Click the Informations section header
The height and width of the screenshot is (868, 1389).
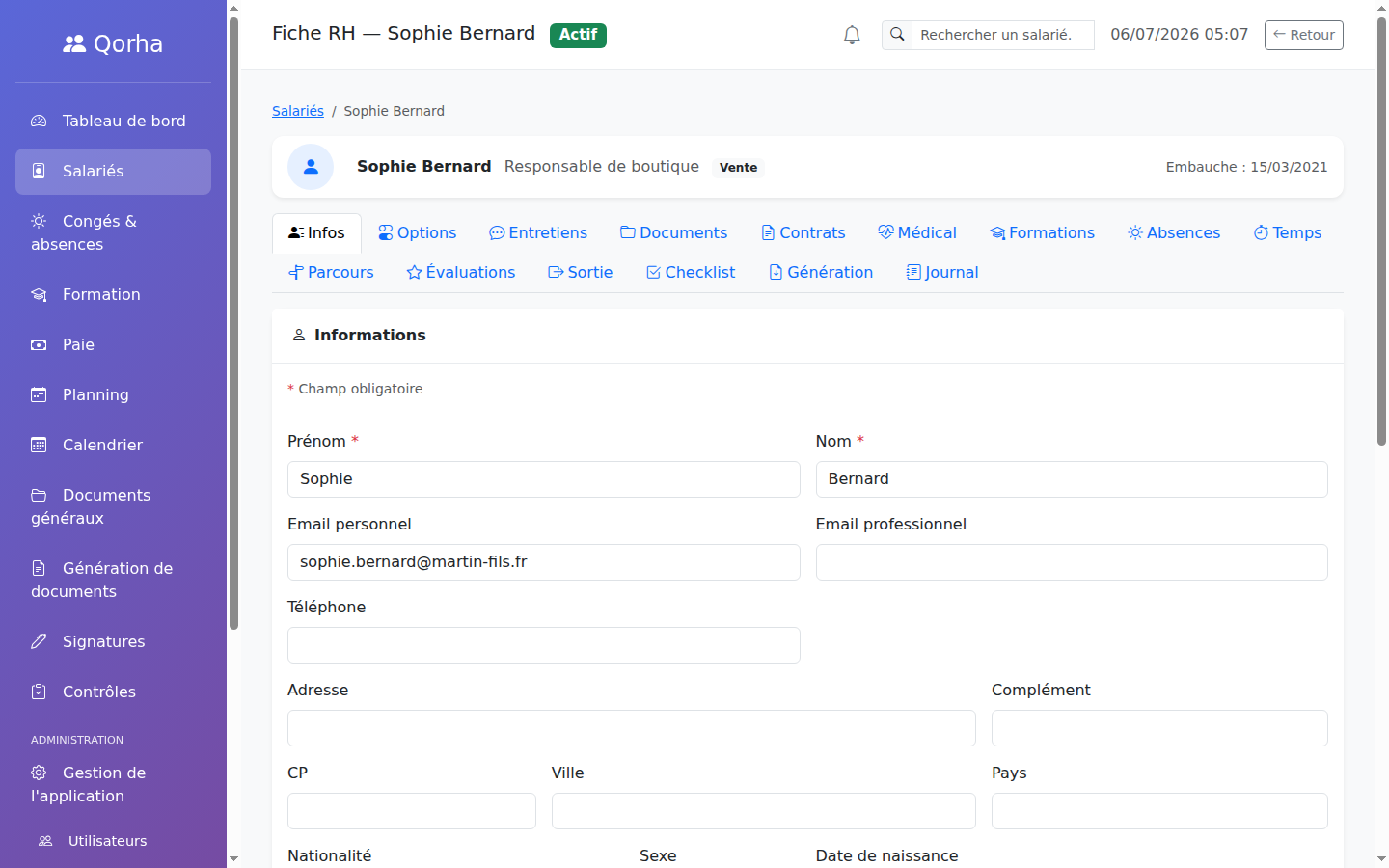[807, 336]
